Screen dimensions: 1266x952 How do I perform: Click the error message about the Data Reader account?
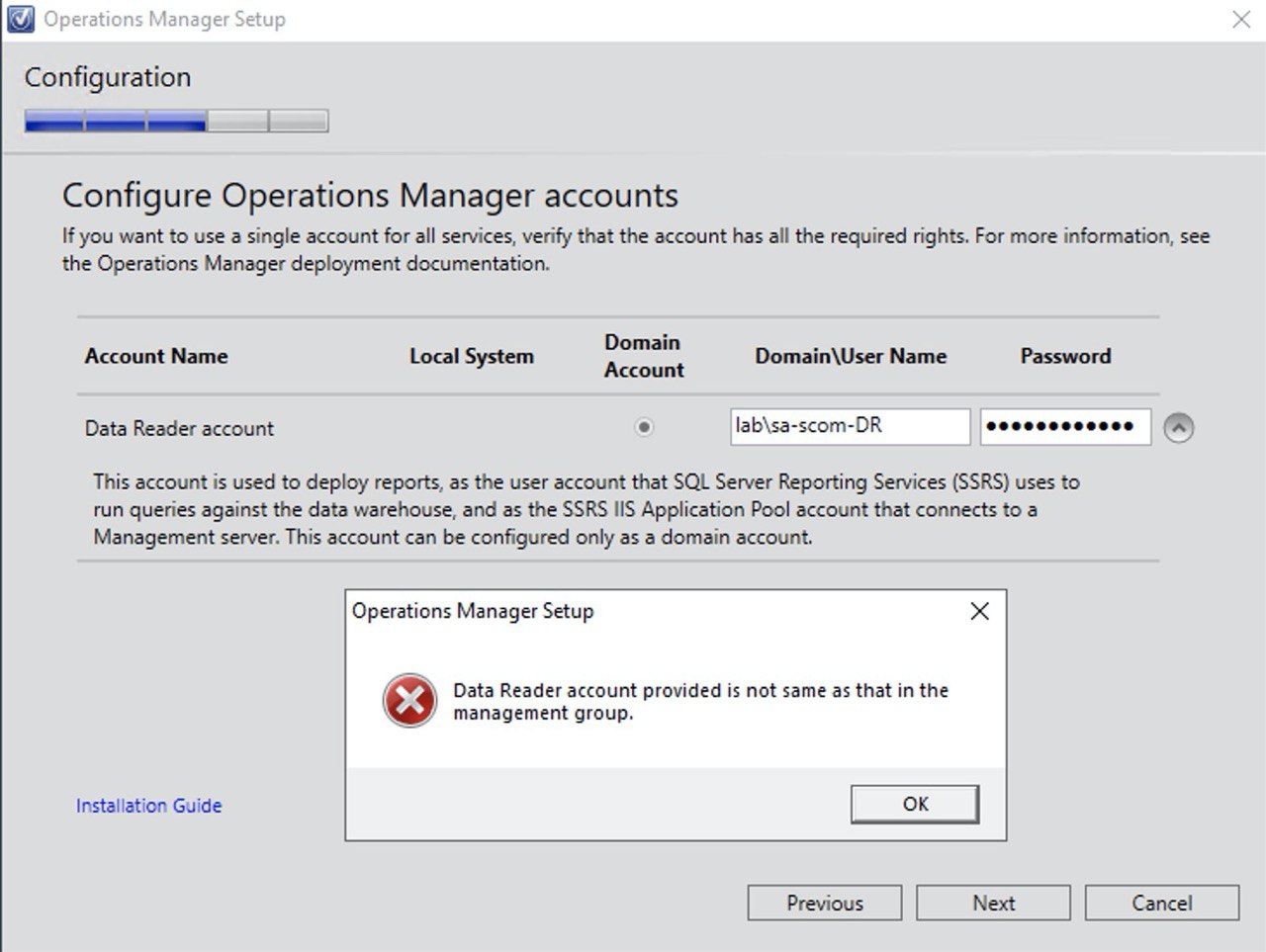pos(700,701)
